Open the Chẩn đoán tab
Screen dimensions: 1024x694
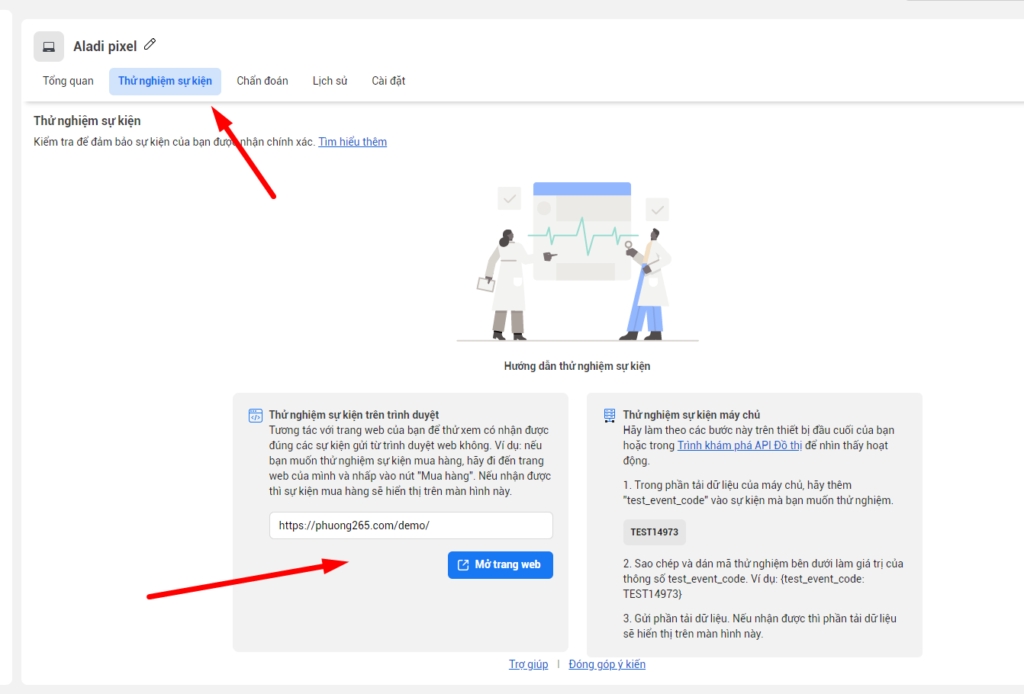(262, 81)
